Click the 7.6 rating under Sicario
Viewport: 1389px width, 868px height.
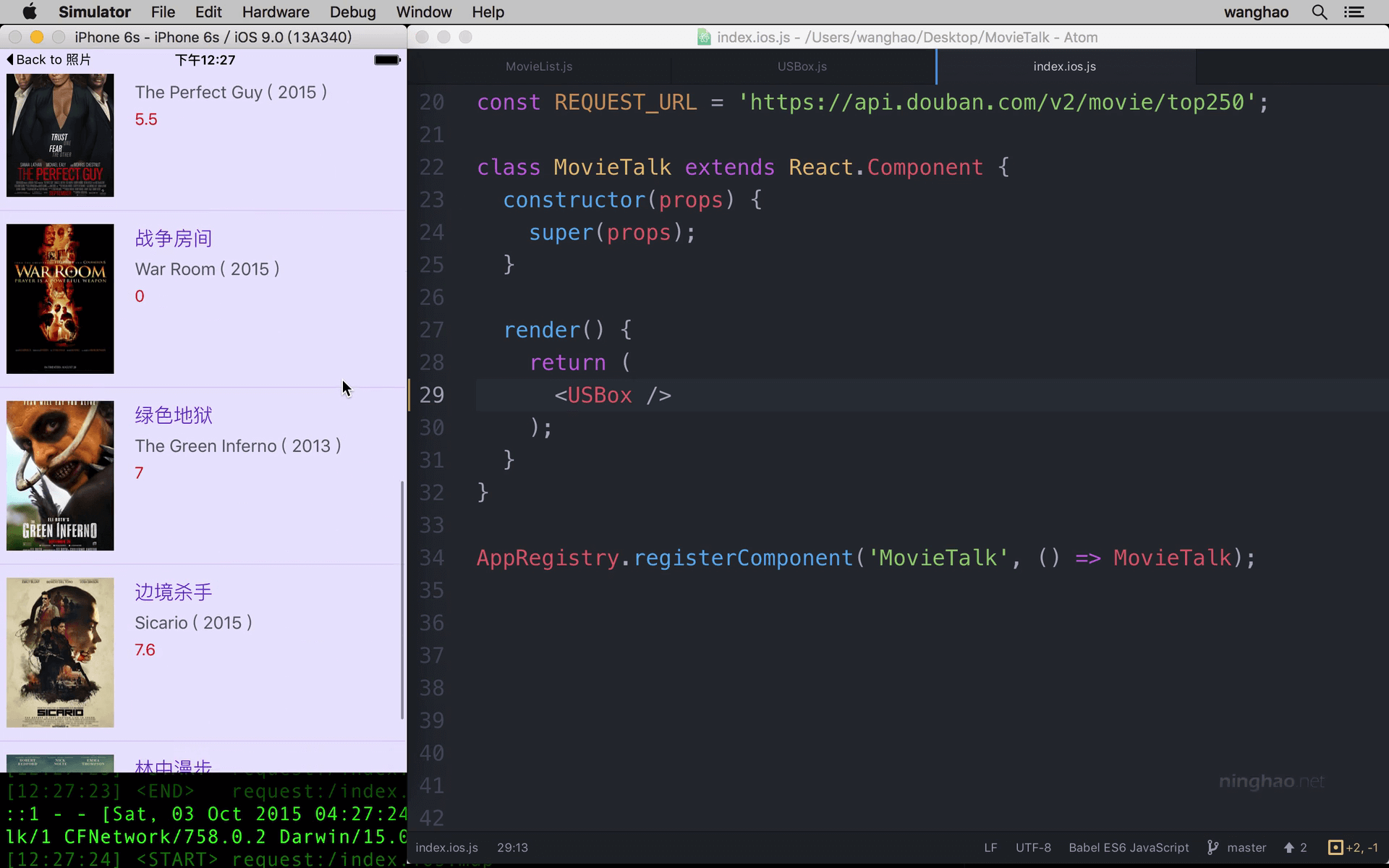click(145, 650)
